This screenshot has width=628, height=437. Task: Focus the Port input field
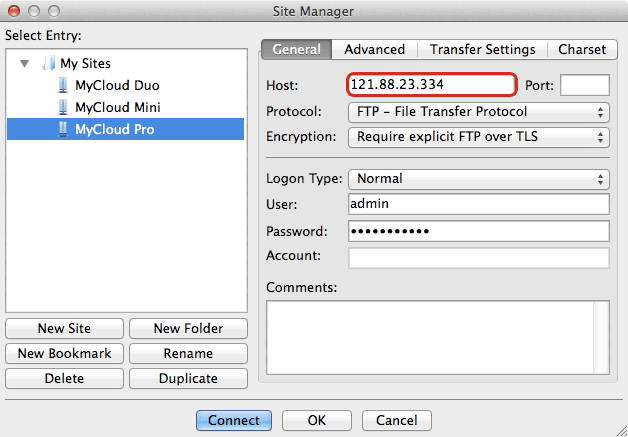[x=584, y=85]
